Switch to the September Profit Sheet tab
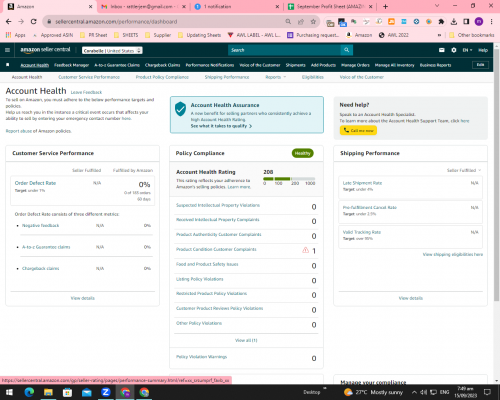500x400 pixels. tap(330, 7)
